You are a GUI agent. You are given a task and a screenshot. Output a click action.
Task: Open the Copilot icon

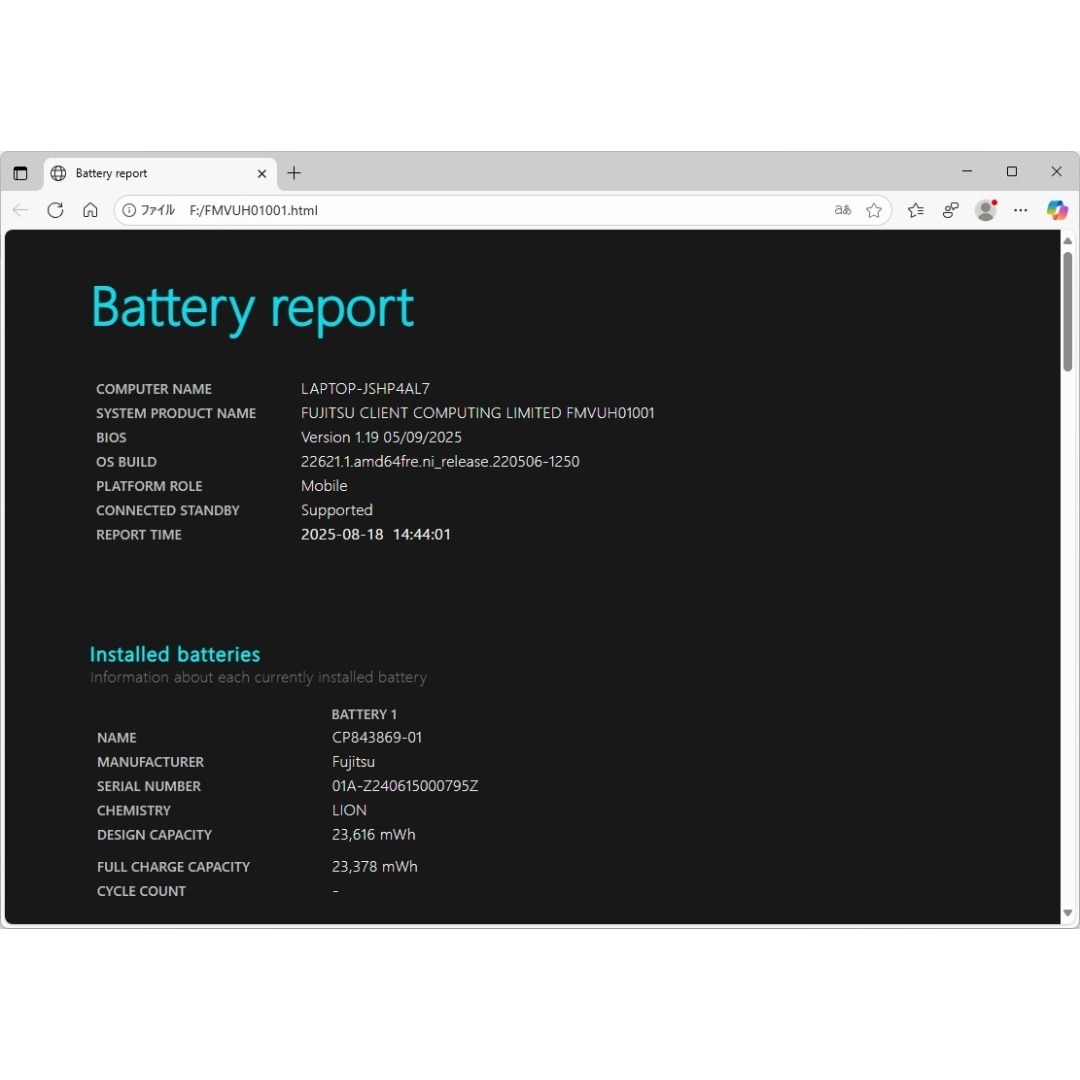point(1057,210)
